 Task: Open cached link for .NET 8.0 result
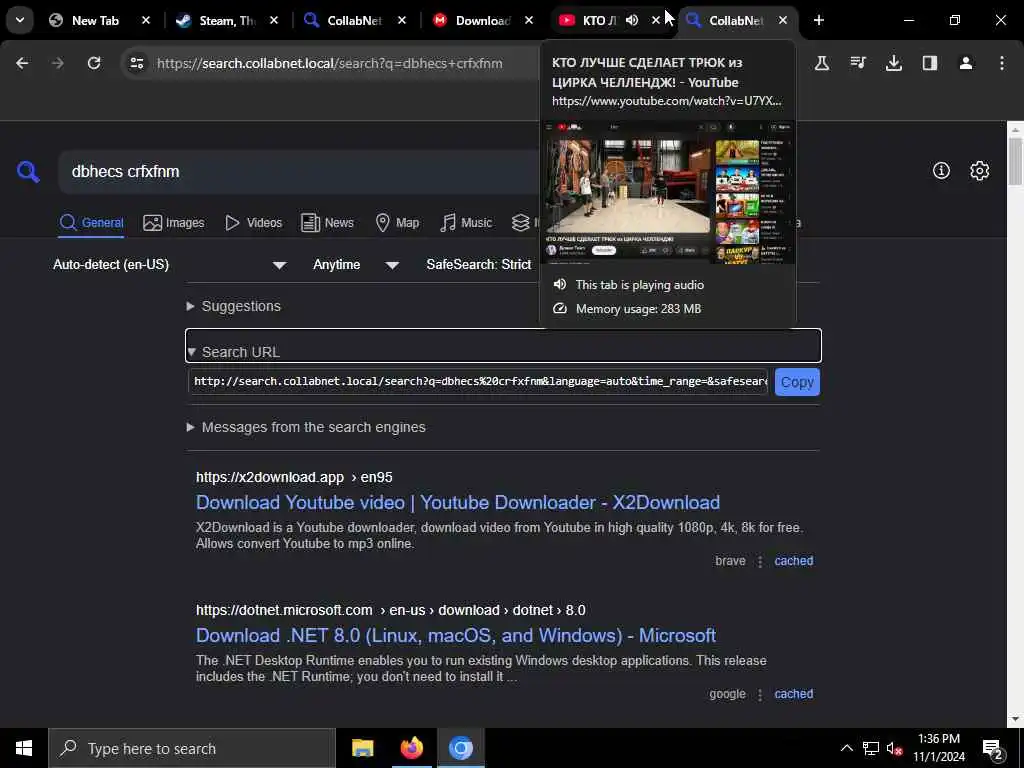click(793, 694)
